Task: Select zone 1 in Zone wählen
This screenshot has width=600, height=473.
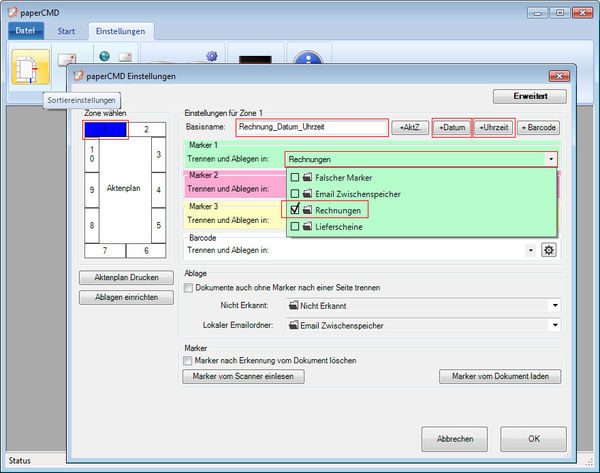Action: coord(105,129)
